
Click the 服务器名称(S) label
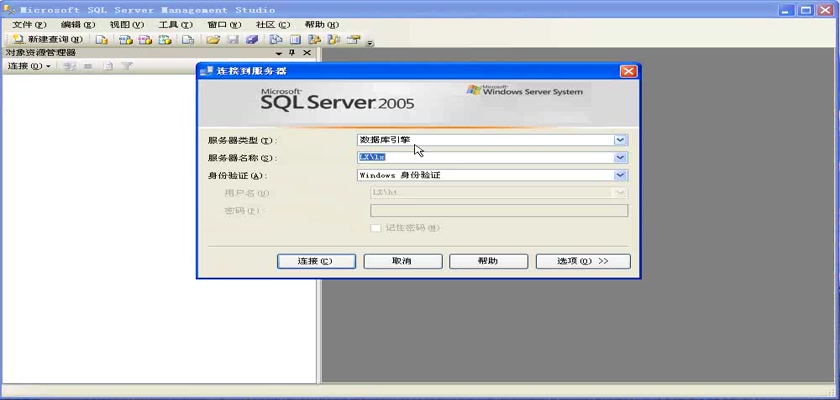coord(243,158)
